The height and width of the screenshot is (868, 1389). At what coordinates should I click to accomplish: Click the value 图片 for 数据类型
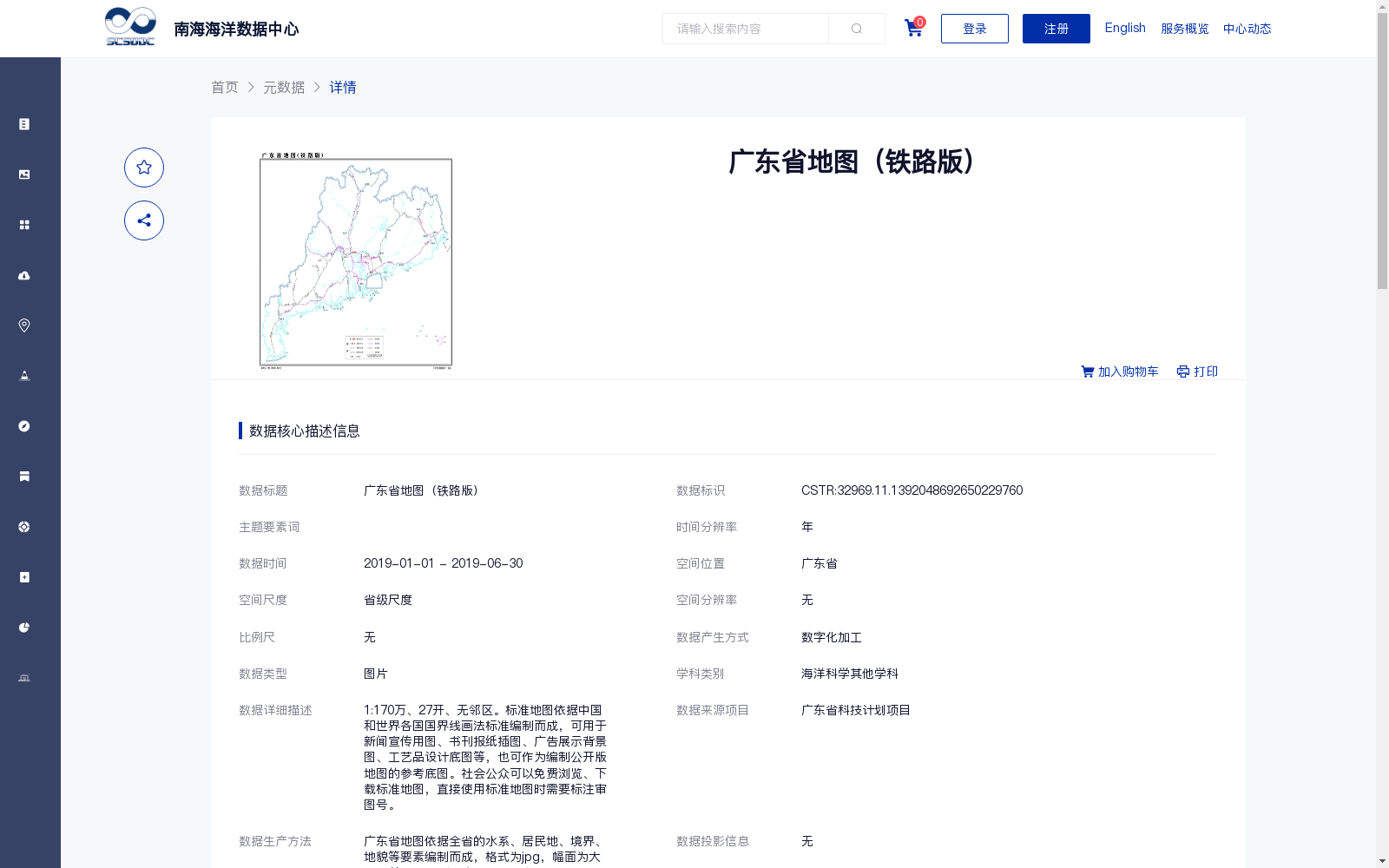[376, 674]
